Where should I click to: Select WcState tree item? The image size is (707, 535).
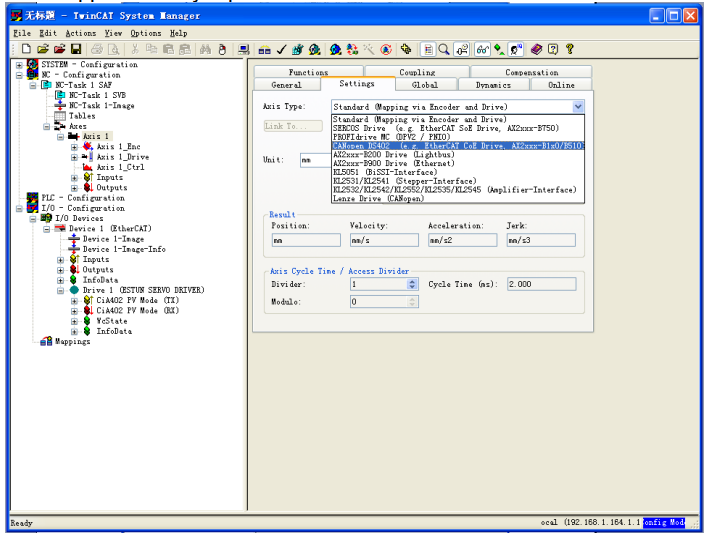click(111, 321)
